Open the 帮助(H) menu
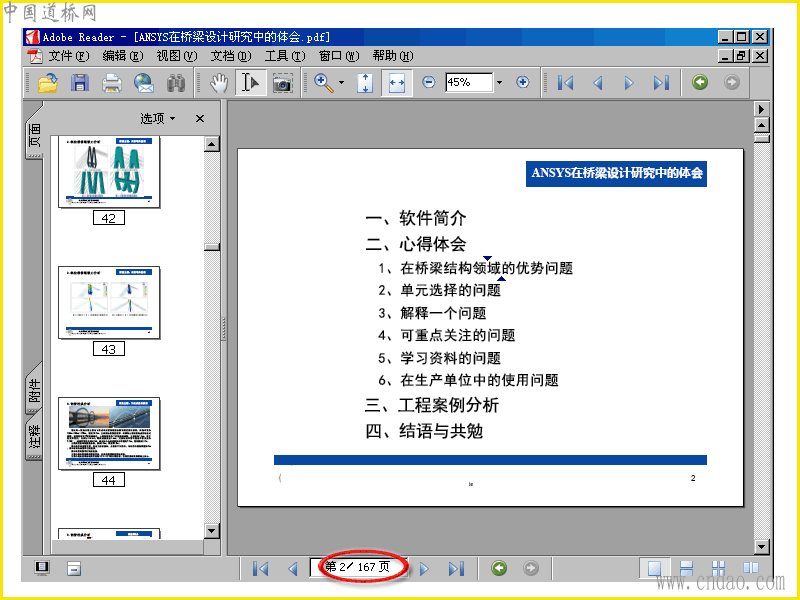The image size is (800, 600). tap(393, 56)
